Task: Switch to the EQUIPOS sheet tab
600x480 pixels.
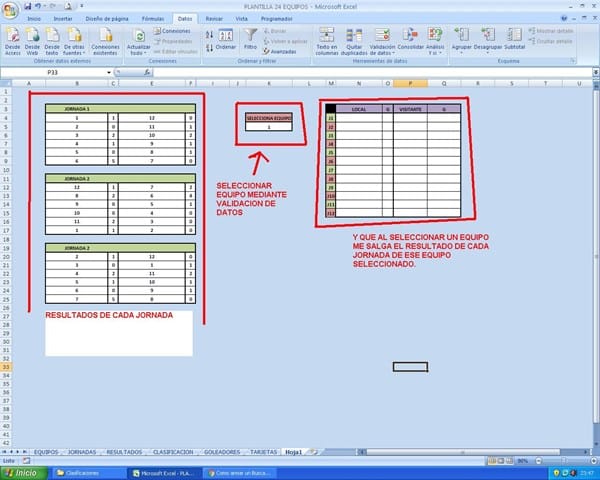Action: click(46, 452)
